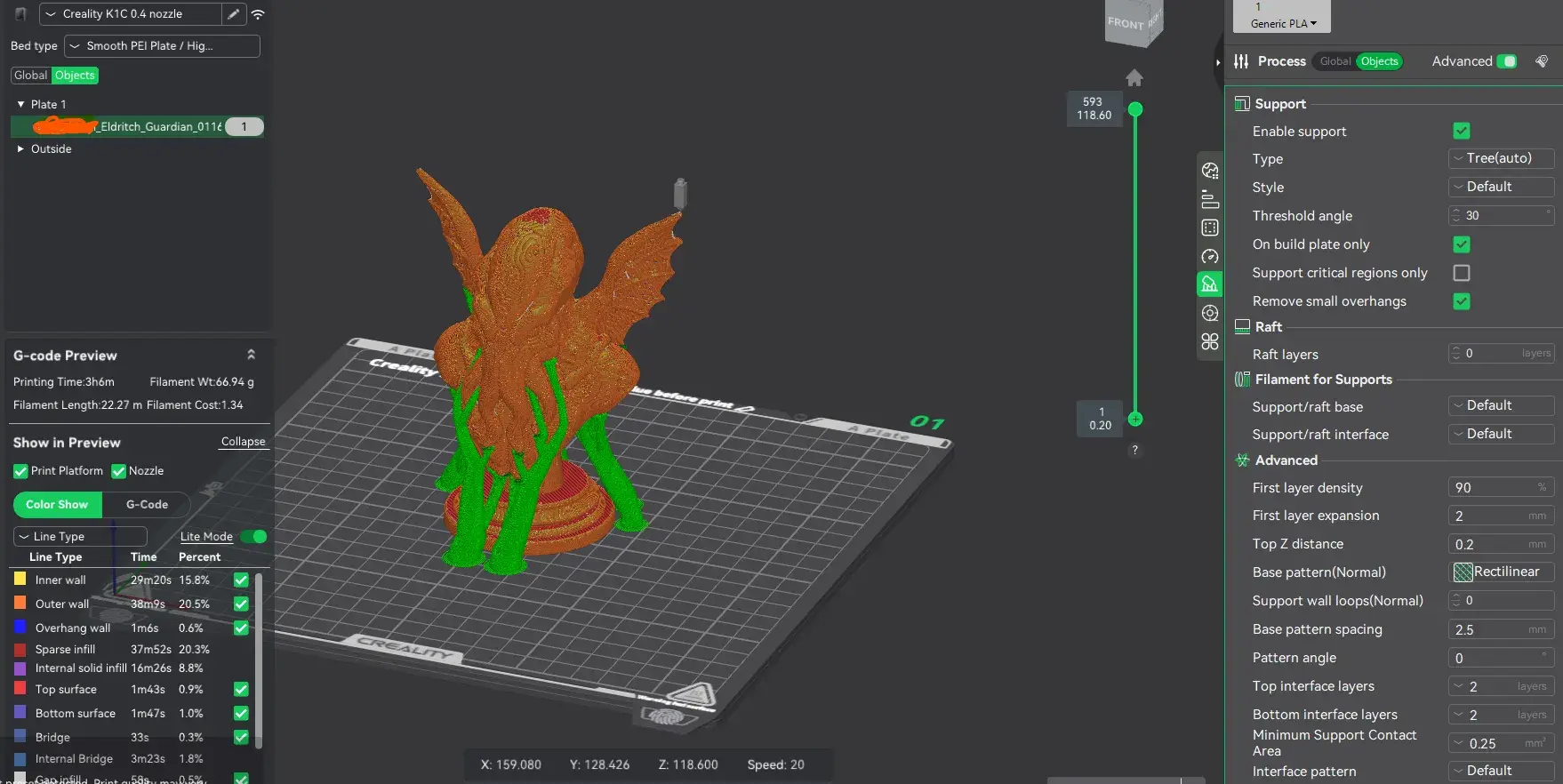Click the top handle of layer slider

pyautogui.click(x=1135, y=109)
